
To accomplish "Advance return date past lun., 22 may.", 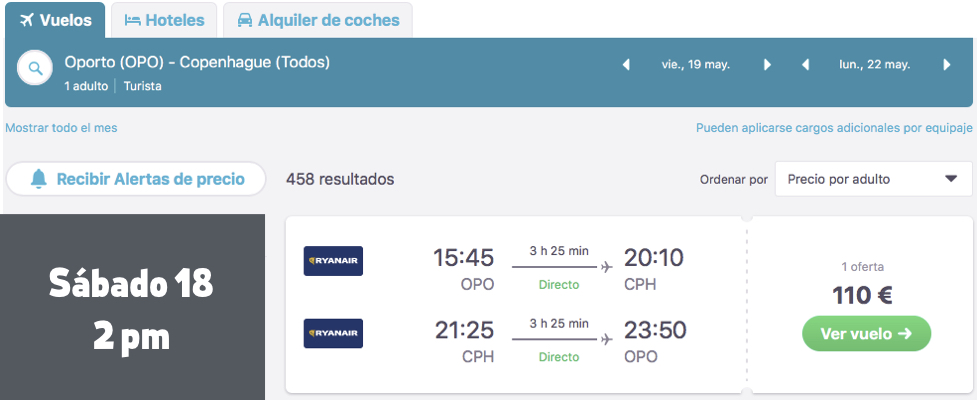I will coord(946,65).
